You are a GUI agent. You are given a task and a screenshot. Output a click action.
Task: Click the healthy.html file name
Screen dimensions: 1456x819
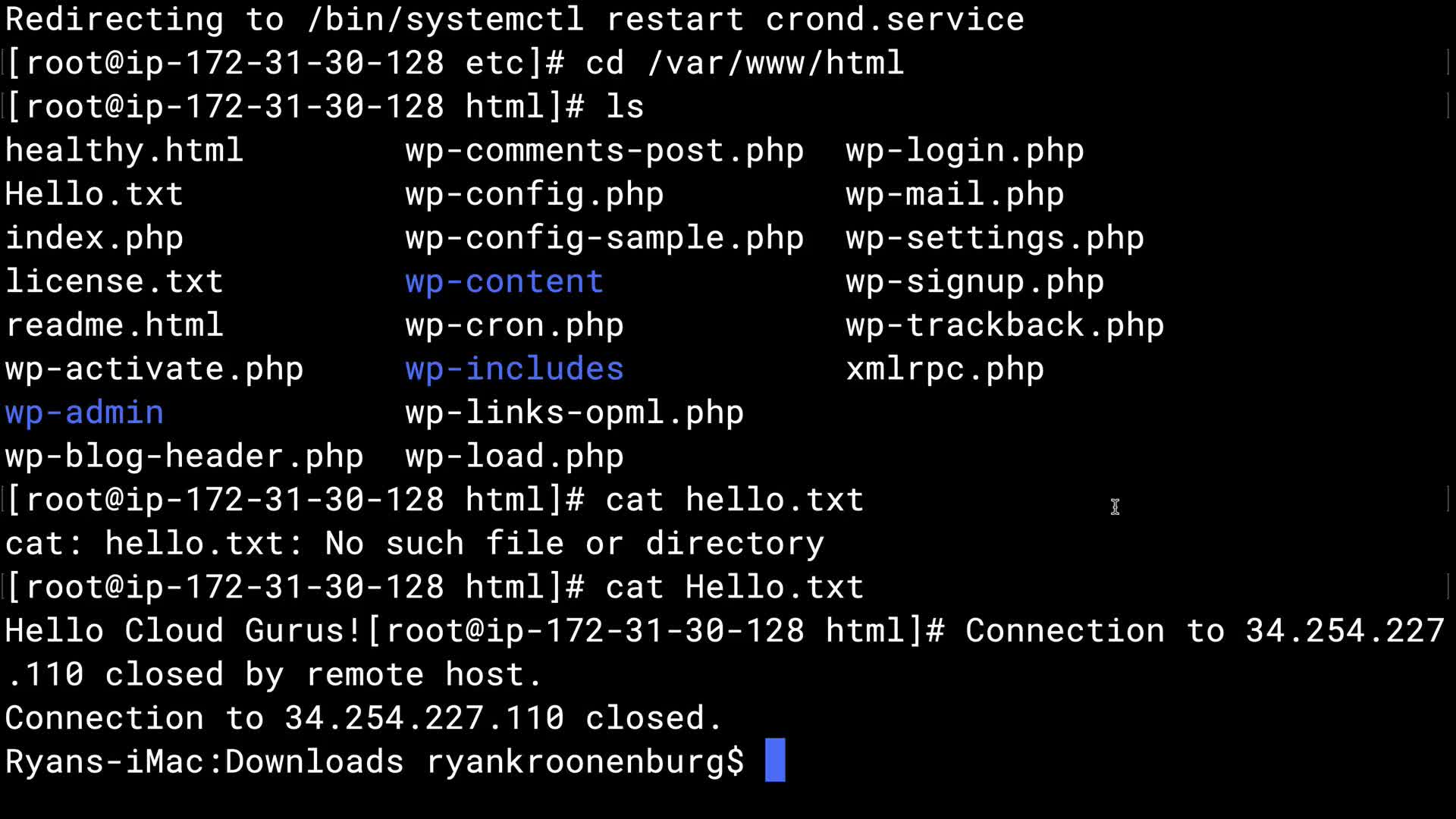point(124,151)
